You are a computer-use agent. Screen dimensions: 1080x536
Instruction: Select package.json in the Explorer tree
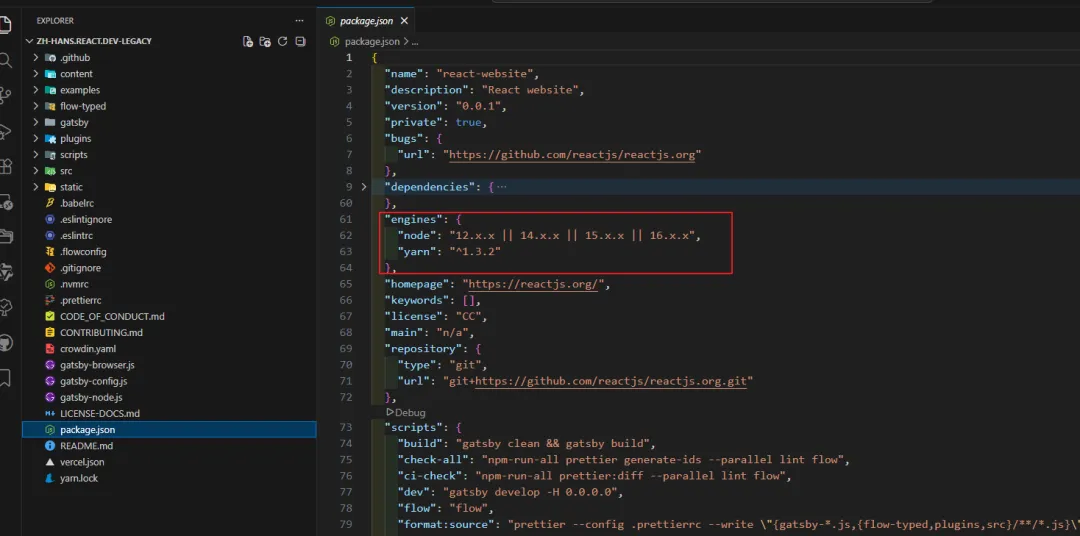coord(169,430)
